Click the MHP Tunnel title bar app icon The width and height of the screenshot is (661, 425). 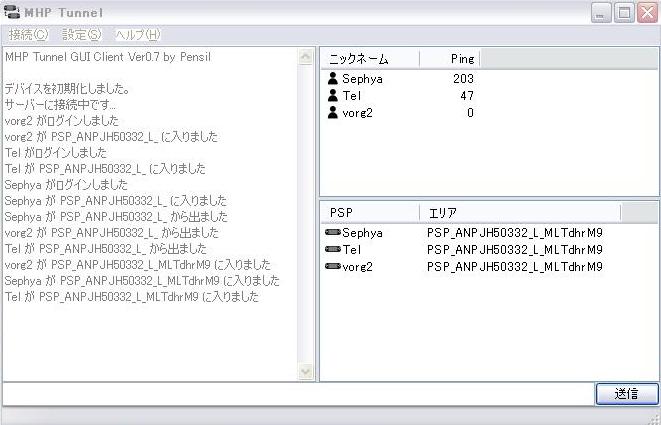click(11, 12)
